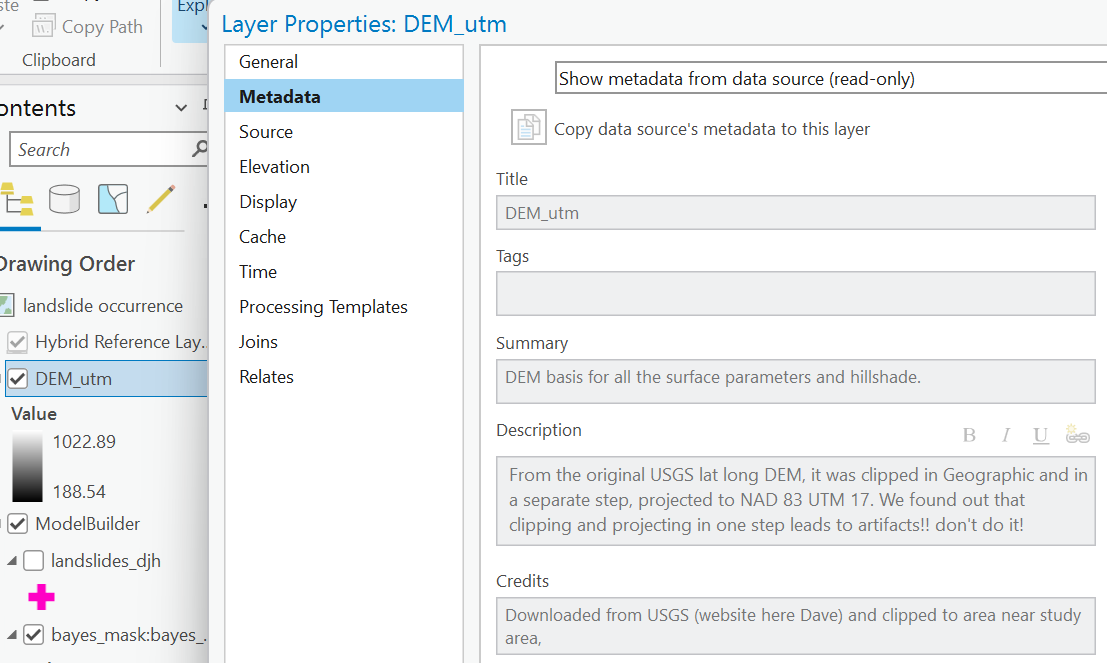
Task: Click in the Contents Search field
Action: click(x=100, y=150)
